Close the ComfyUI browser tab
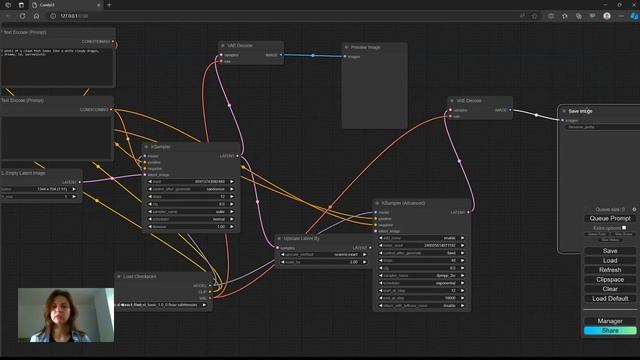The height and width of the screenshot is (360, 640). (98, 5)
